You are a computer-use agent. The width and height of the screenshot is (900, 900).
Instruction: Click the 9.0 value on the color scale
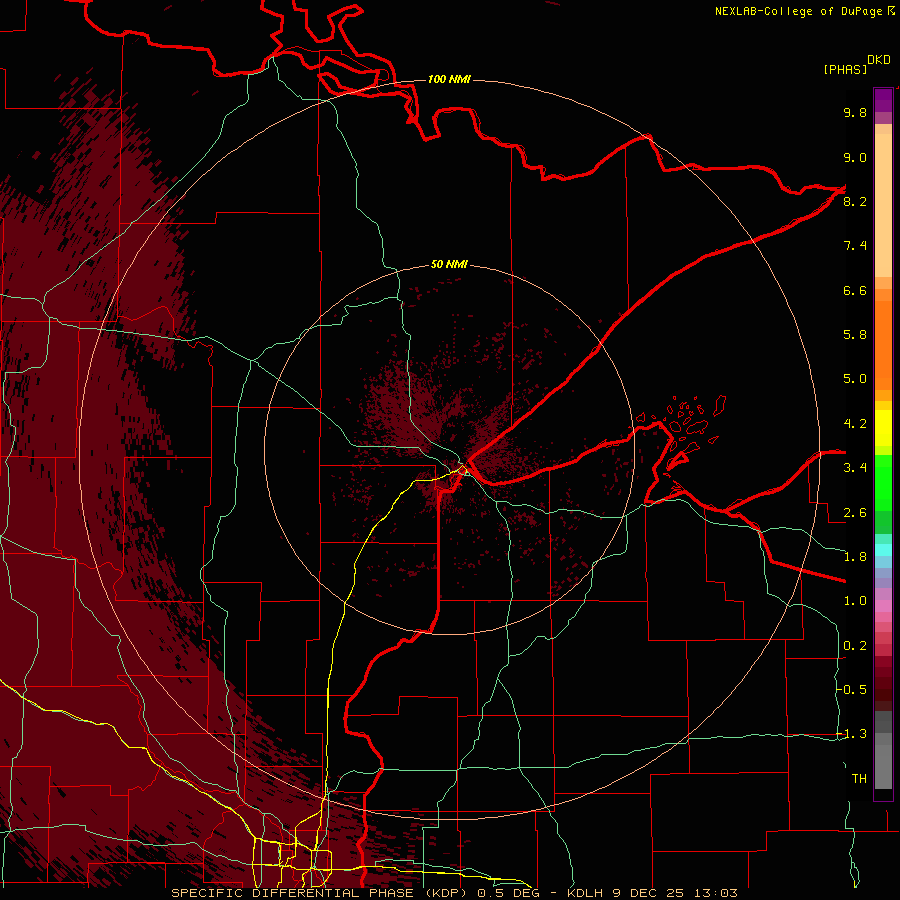pyautogui.click(x=855, y=157)
